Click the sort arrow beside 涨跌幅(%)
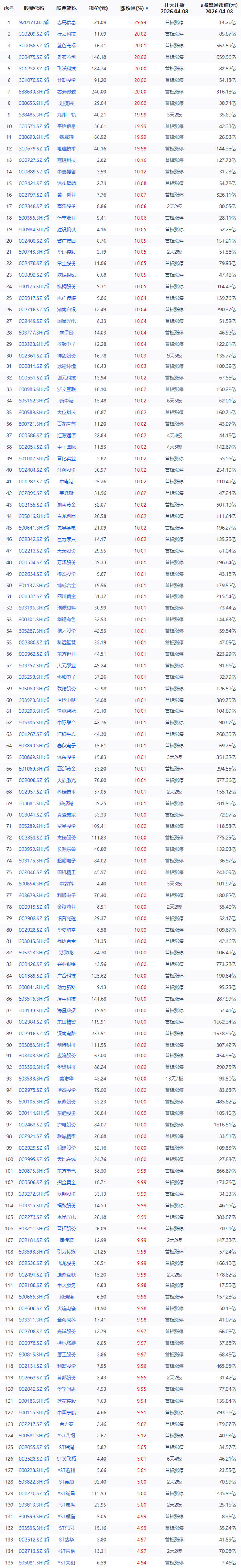This screenshot has height=1568, width=241. point(147,9)
